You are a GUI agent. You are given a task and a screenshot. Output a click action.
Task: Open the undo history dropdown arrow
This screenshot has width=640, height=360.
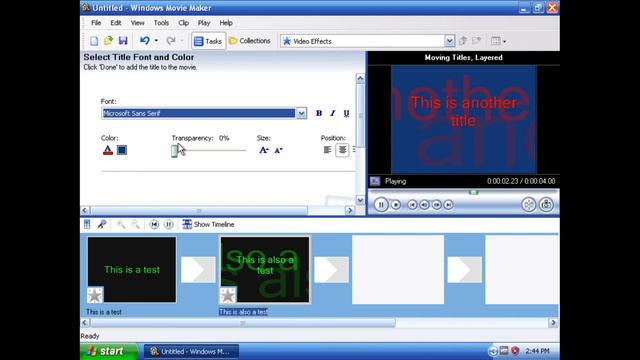click(156, 41)
